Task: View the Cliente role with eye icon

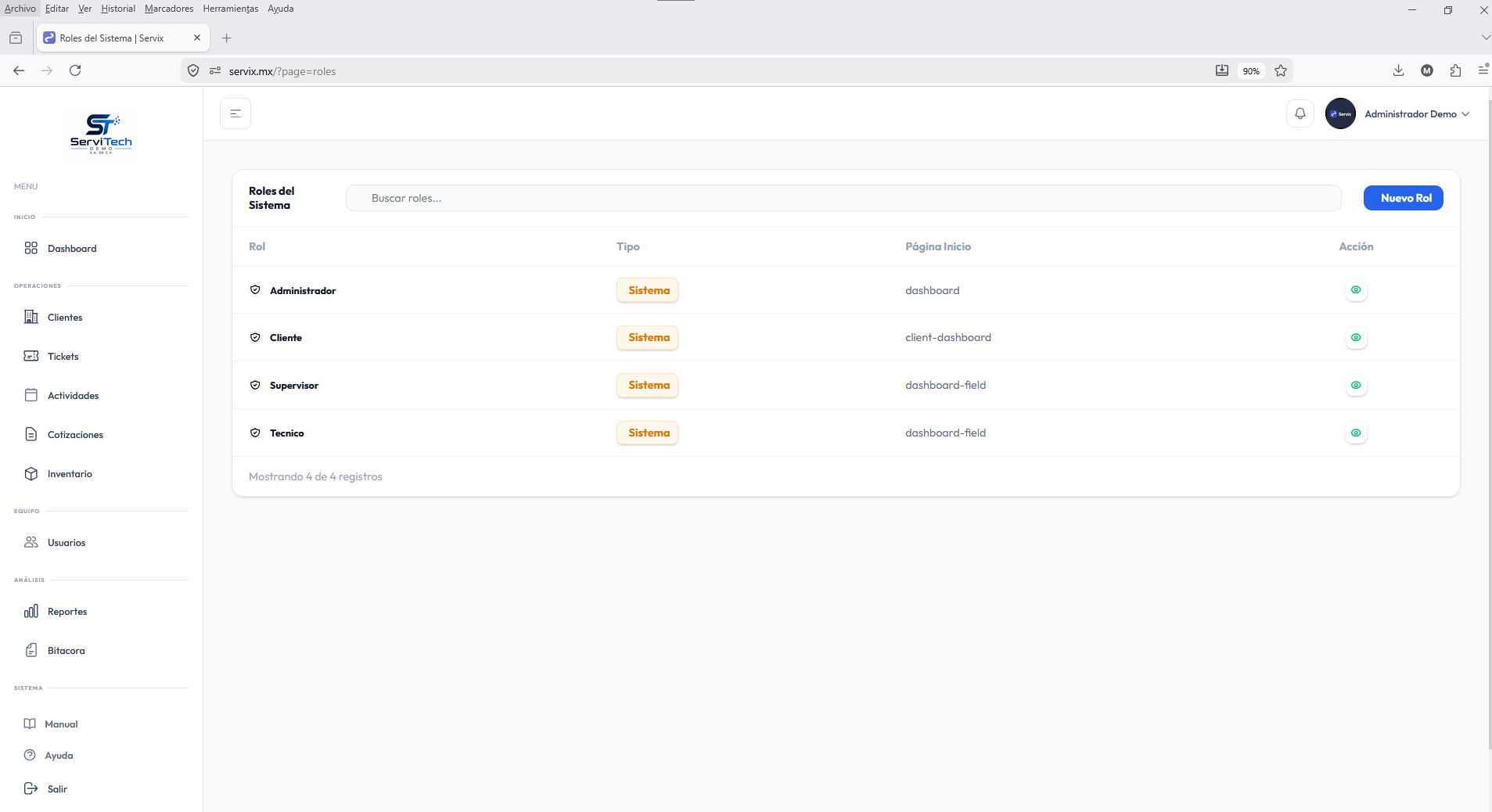Action: pos(1356,337)
